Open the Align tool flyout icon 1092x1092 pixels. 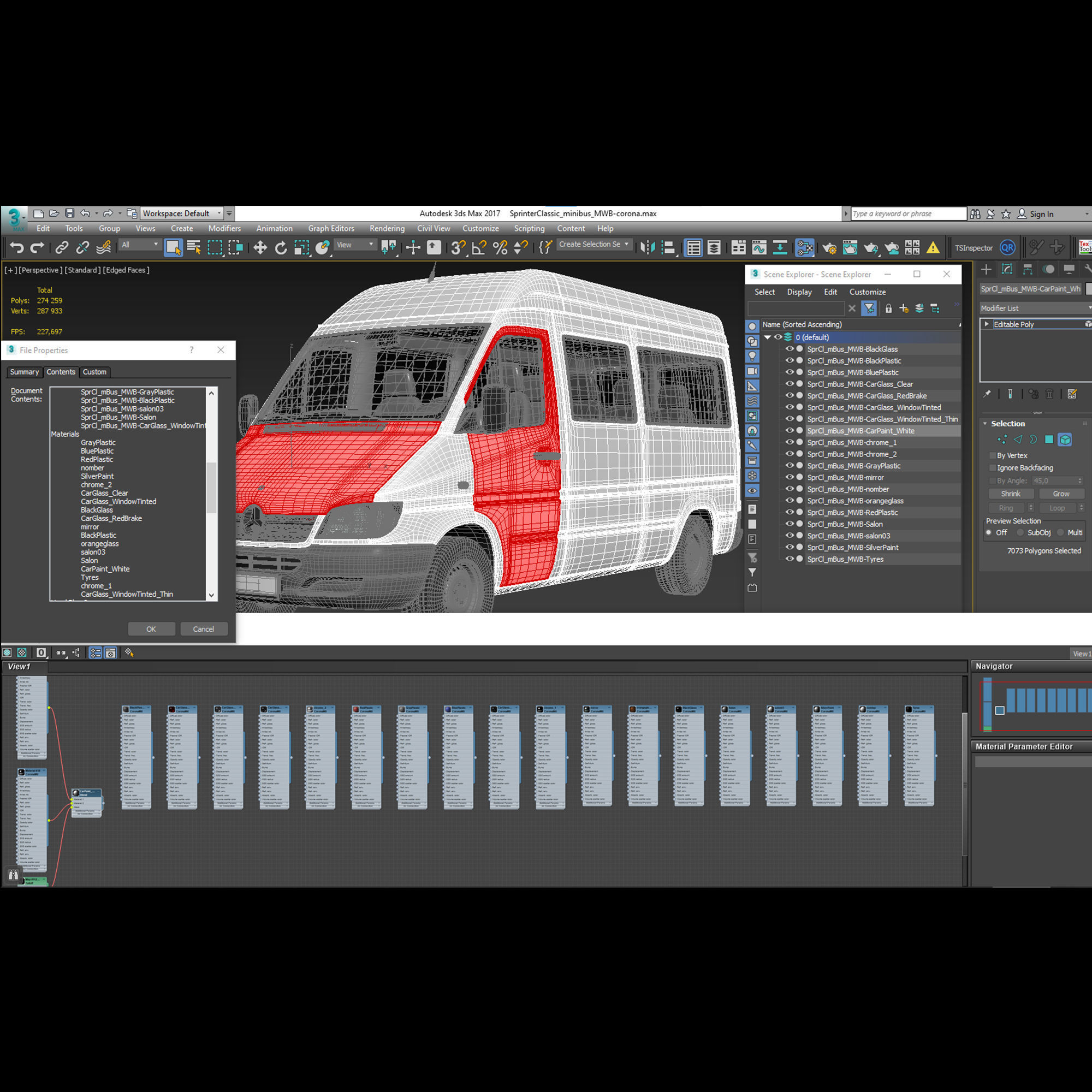[x=669, y=247]
